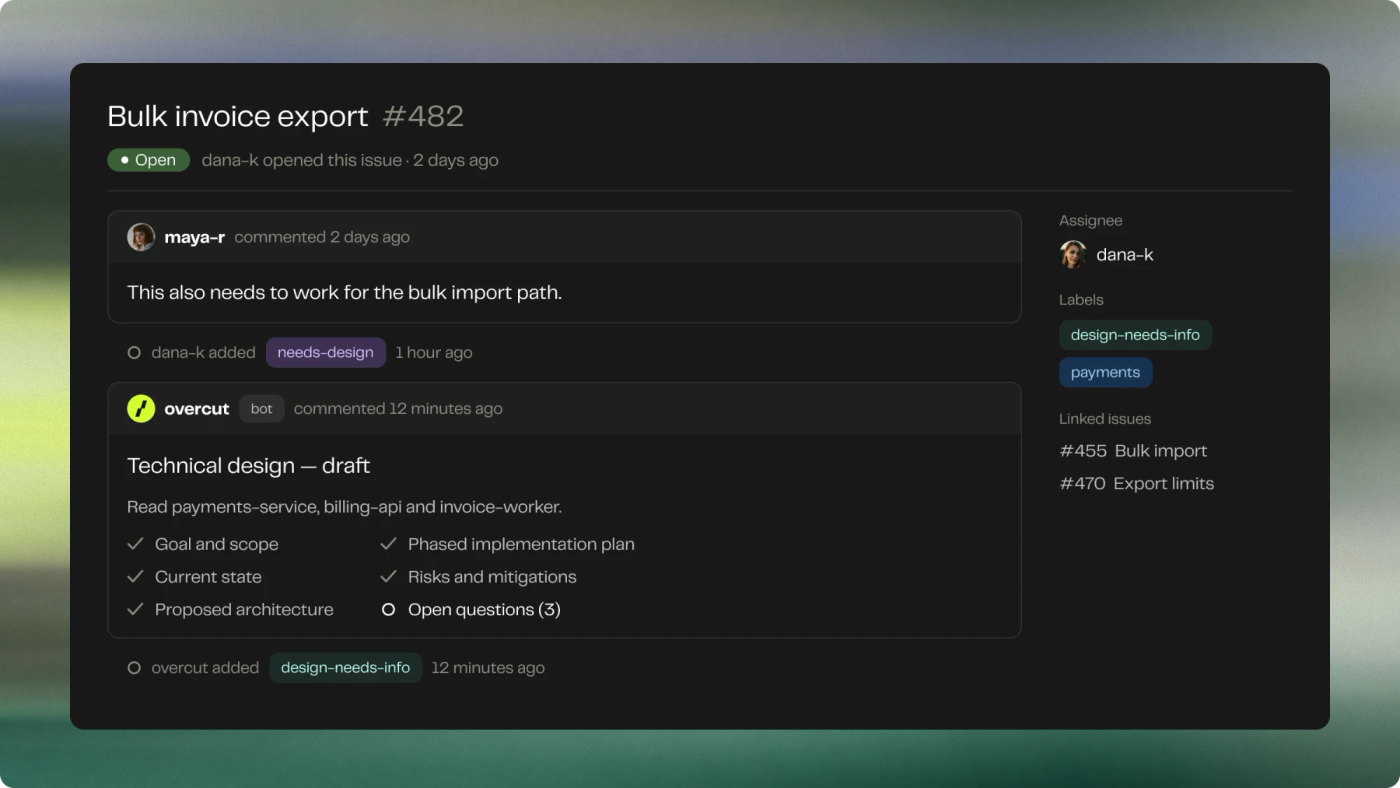The image size is (1400, 788).
Task: Click the maya-r username in the comment header
Action: pyautogui.click(x=194, y=237)
